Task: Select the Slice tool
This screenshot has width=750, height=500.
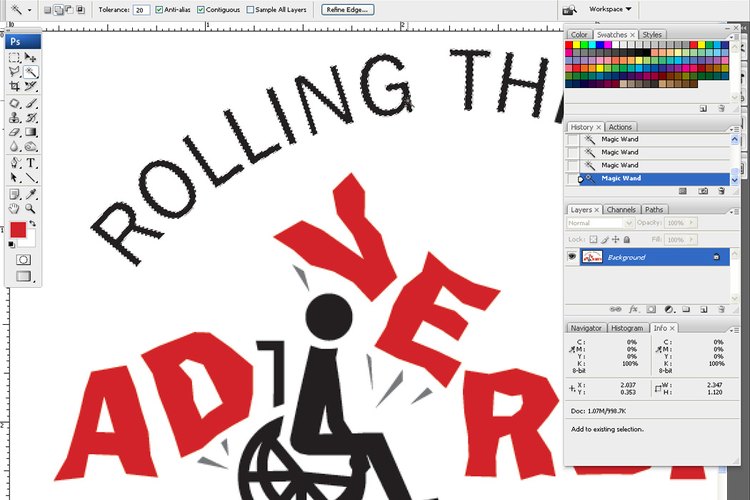Action: pos(31,87)
